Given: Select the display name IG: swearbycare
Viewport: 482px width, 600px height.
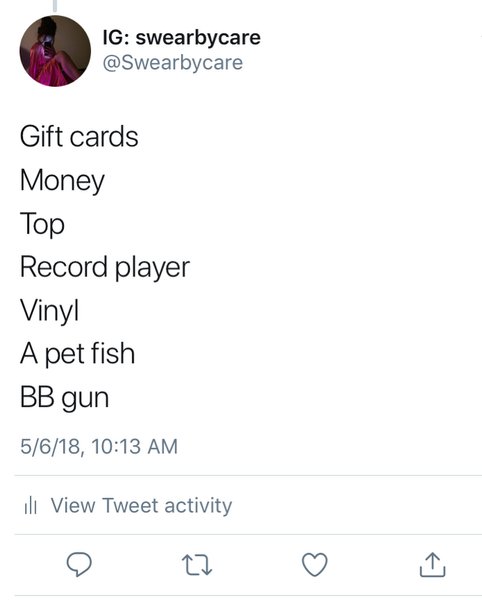Looking at the screenshot, I should click(182, 37).
